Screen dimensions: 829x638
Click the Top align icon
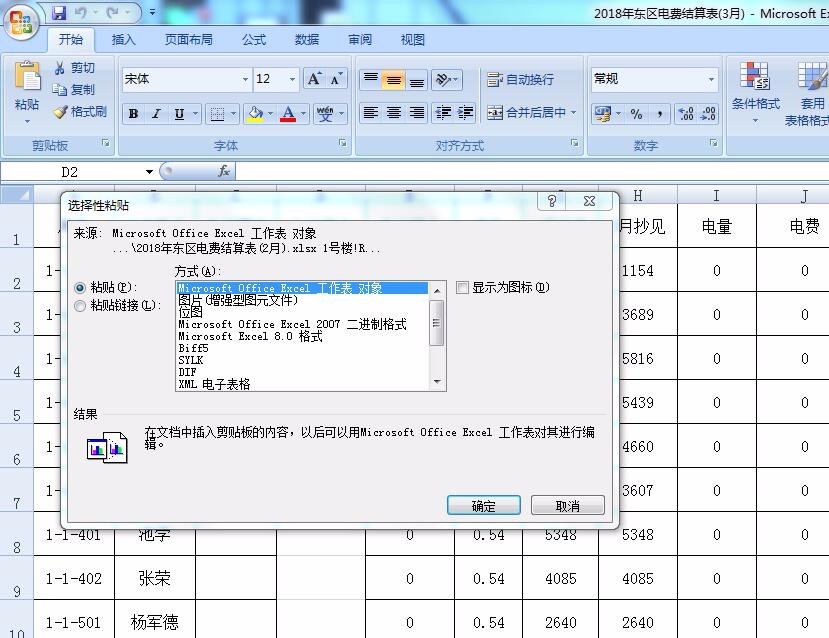click(371, 80)
